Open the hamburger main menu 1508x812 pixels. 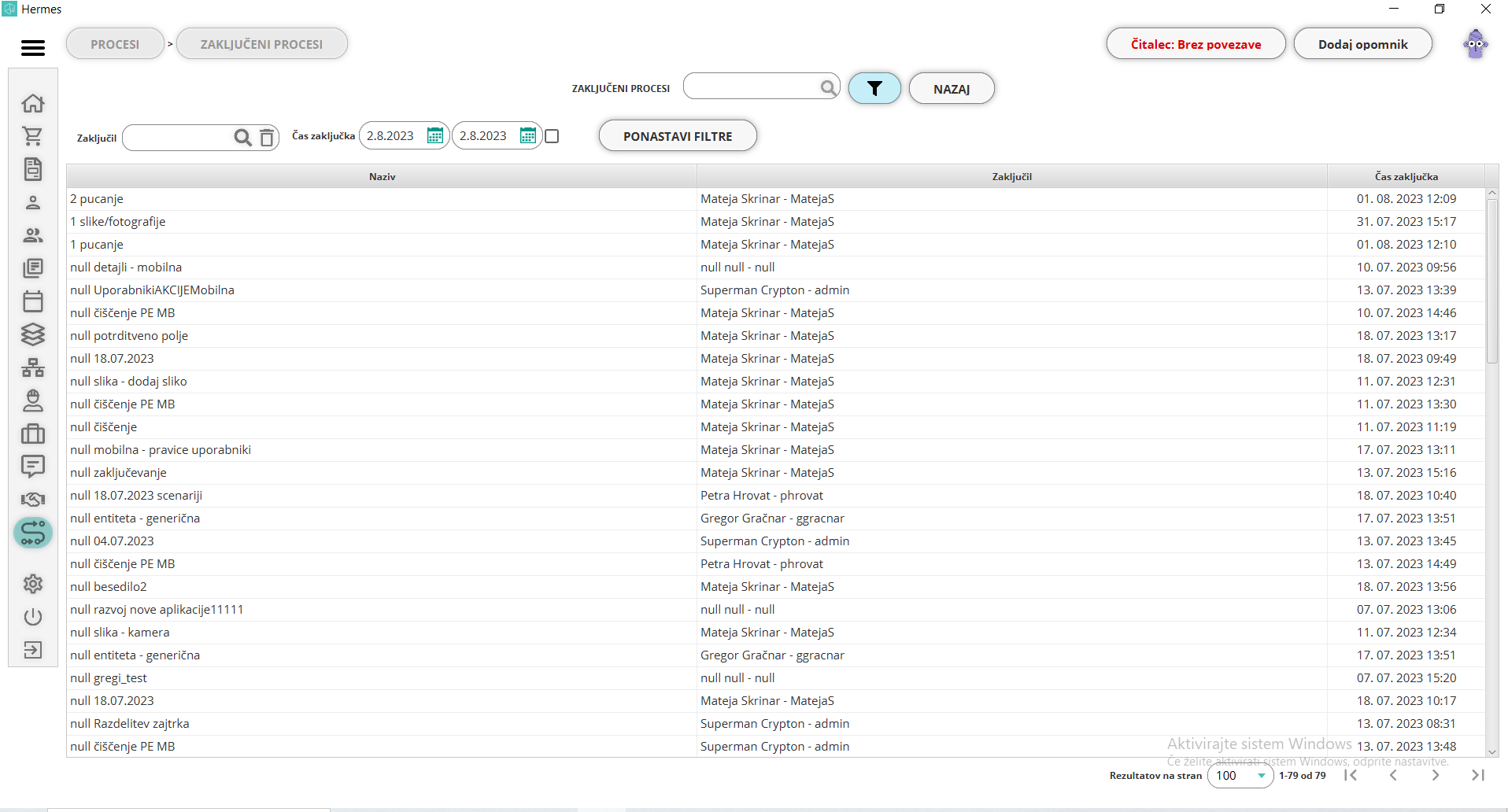[x=33, y=48]
